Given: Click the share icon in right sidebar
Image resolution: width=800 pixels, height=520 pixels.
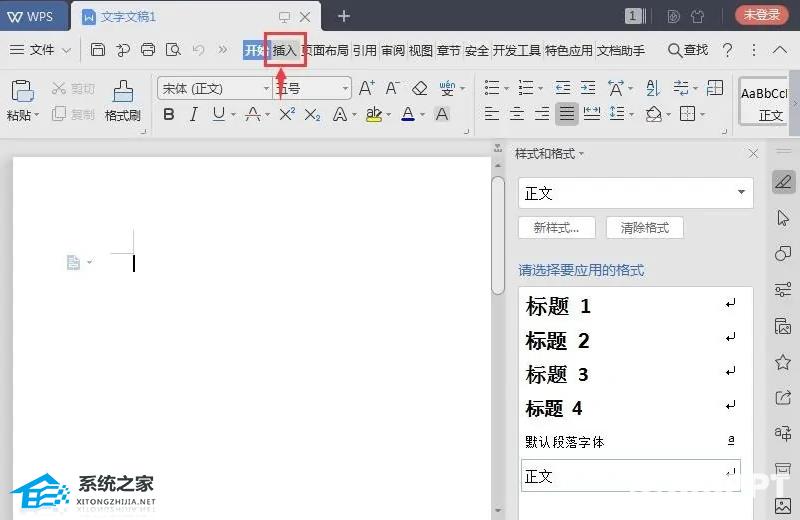Looking at the screenshot, I should [783, 398].
